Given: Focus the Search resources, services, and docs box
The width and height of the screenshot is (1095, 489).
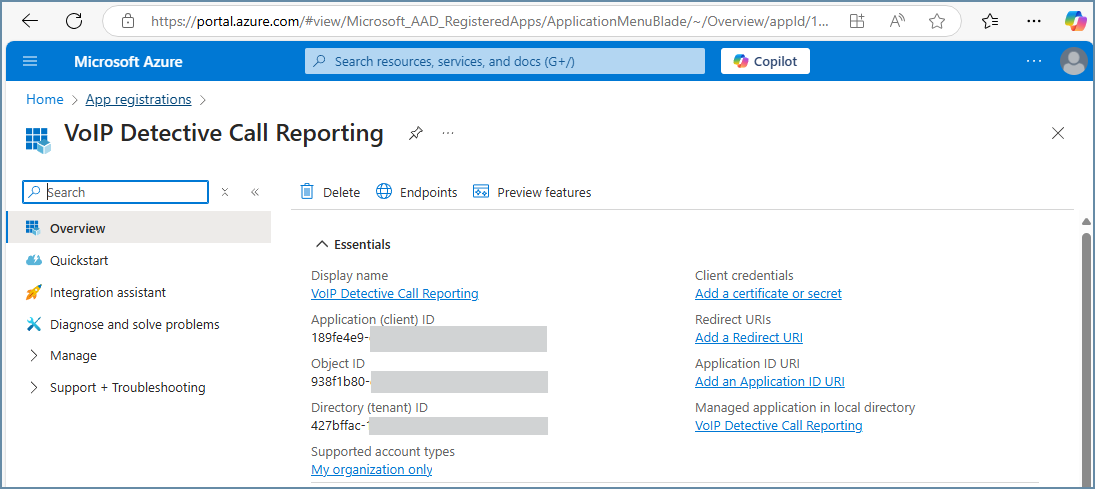Looking at the screenshot, I should click(505, 61).
